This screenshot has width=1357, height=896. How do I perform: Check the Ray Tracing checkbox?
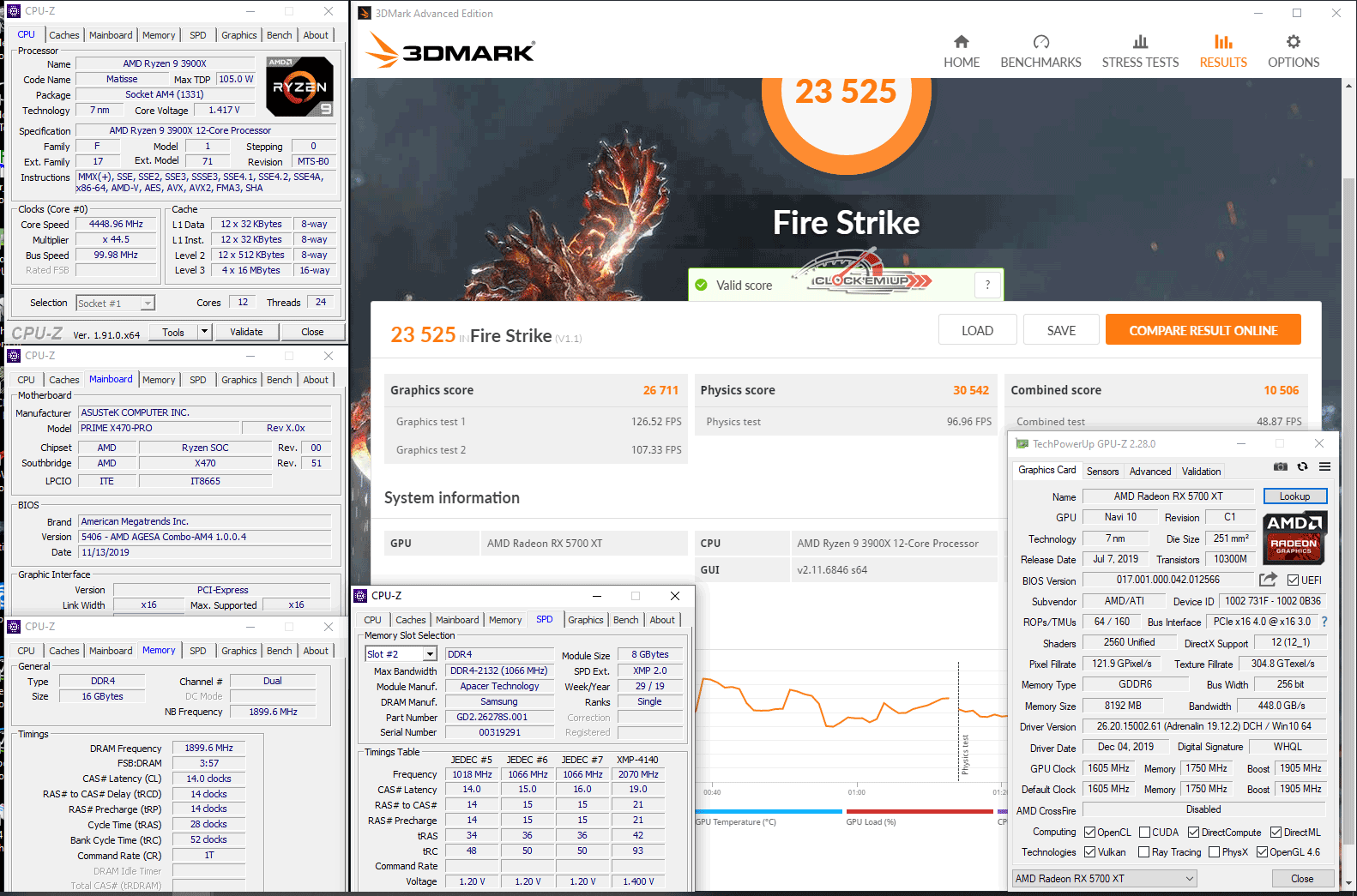click(x=1143, y=852)
